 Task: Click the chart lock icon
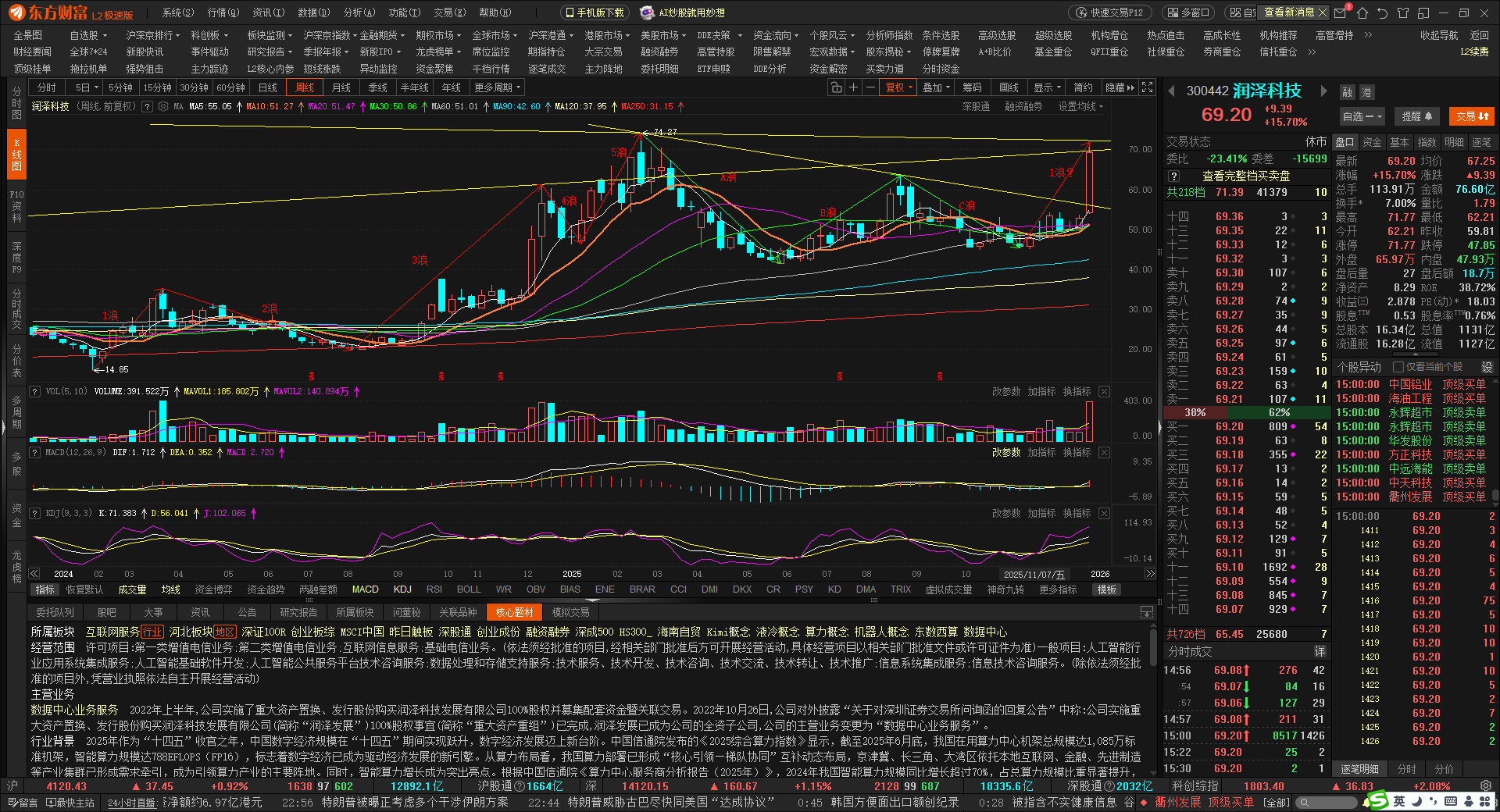[x=836, y=87]
